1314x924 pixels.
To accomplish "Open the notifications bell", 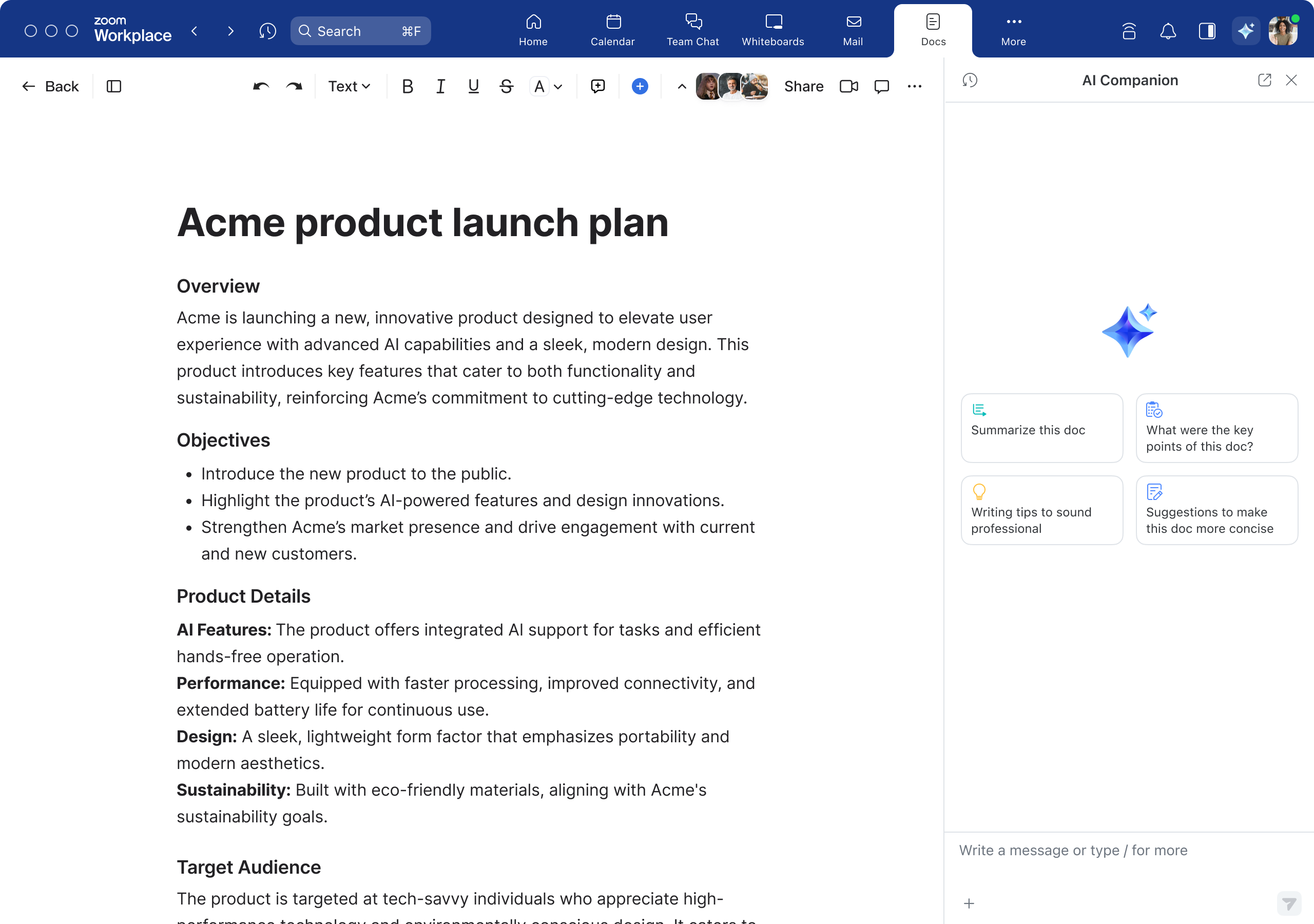I will click(1168, 31).
